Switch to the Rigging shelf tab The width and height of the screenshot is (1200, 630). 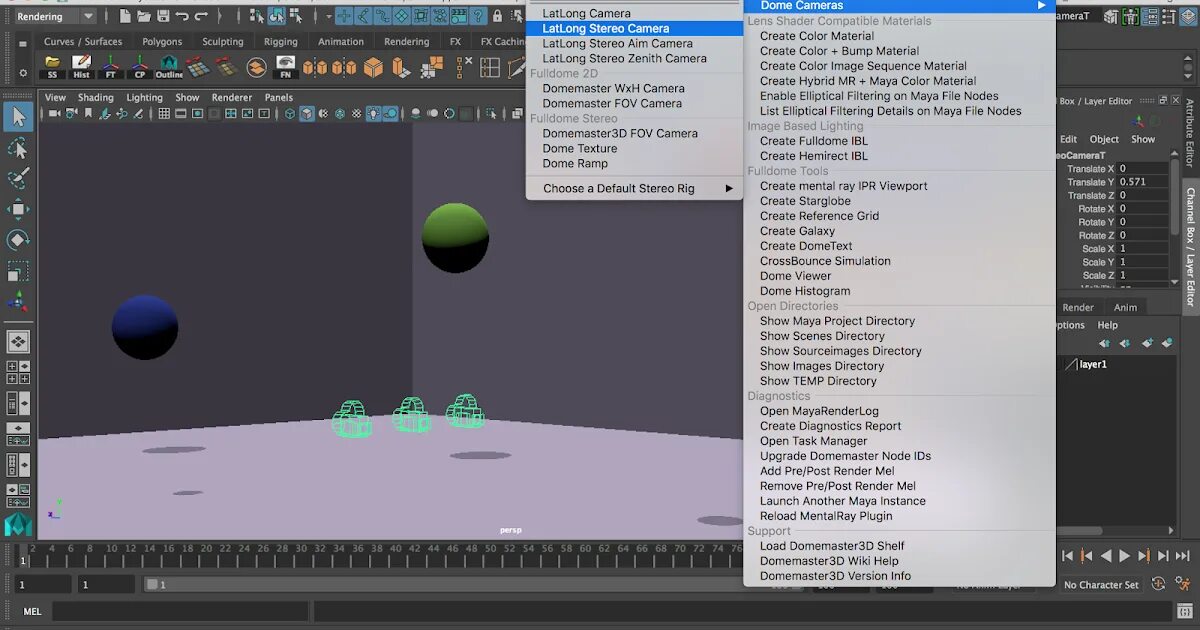(x=281, y=42)
